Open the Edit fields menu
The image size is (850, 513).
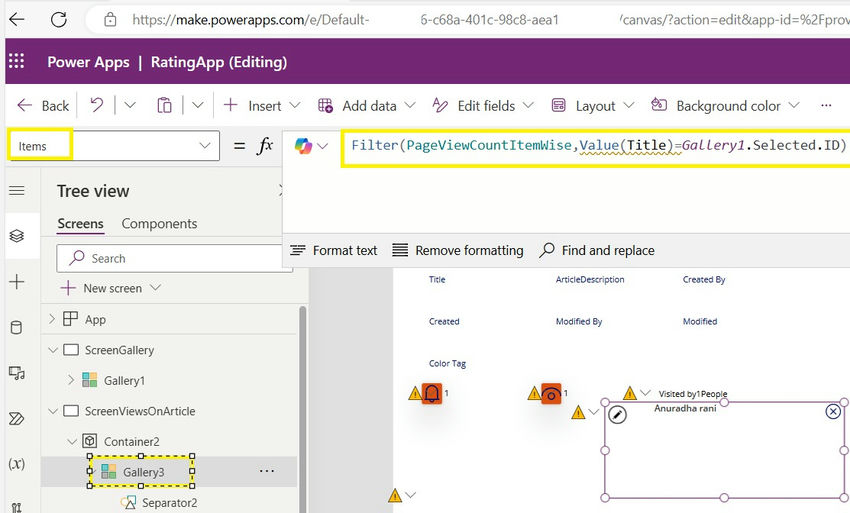click(483, 106)
